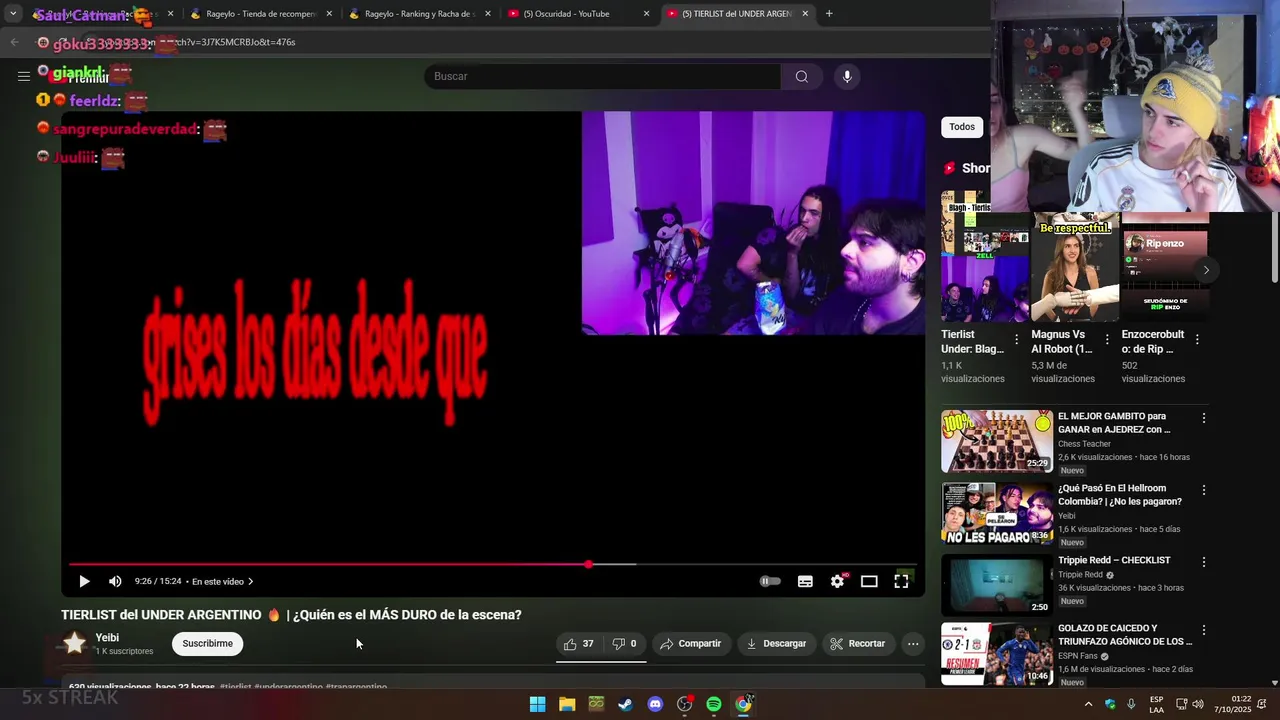Show hidden system tray icons chevron
This screenshot has height=720, width=1280.
click(x=1088, y=704)
